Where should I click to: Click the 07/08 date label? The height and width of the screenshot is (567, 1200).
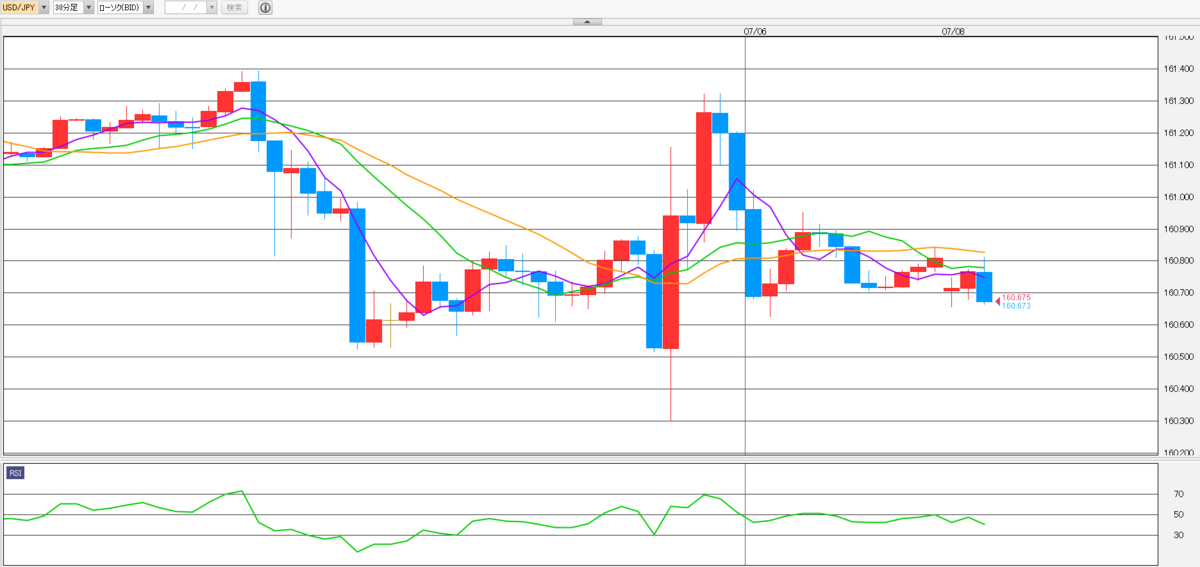click(x=953, y=31)
